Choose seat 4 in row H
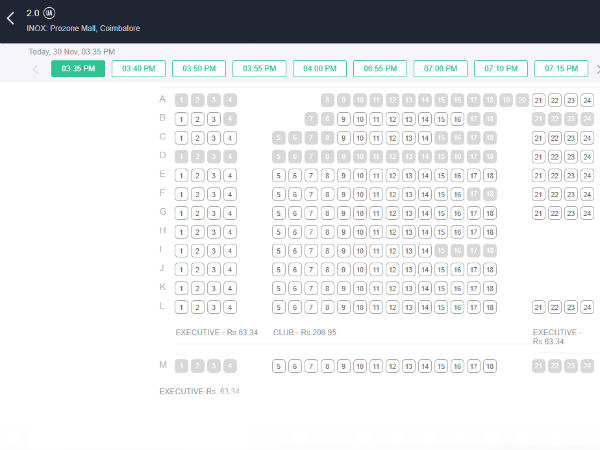Image resolution: width=600 pixels, height=450 pixels. pyautogui.click(x=230, y=232)
